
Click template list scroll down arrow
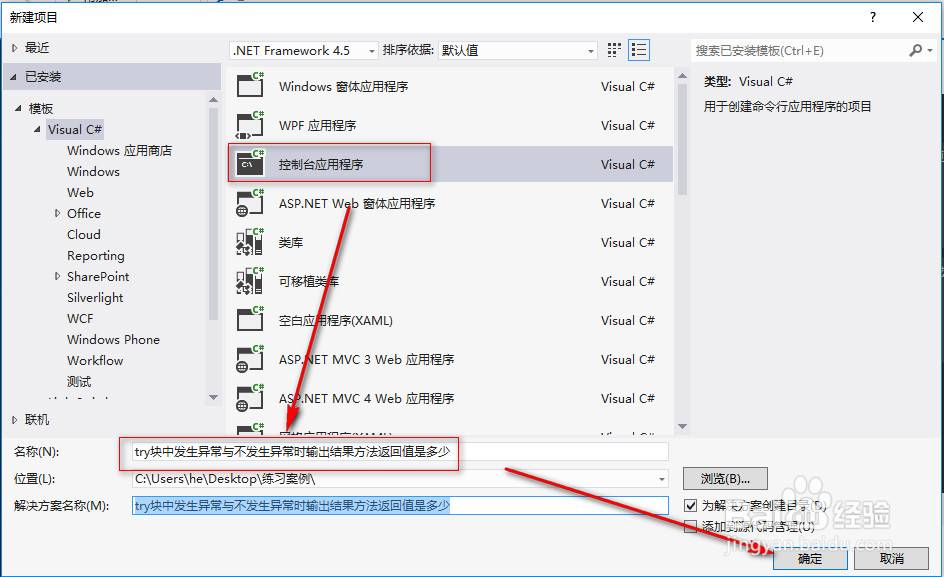pyautogui.click(x=682, y=426)
